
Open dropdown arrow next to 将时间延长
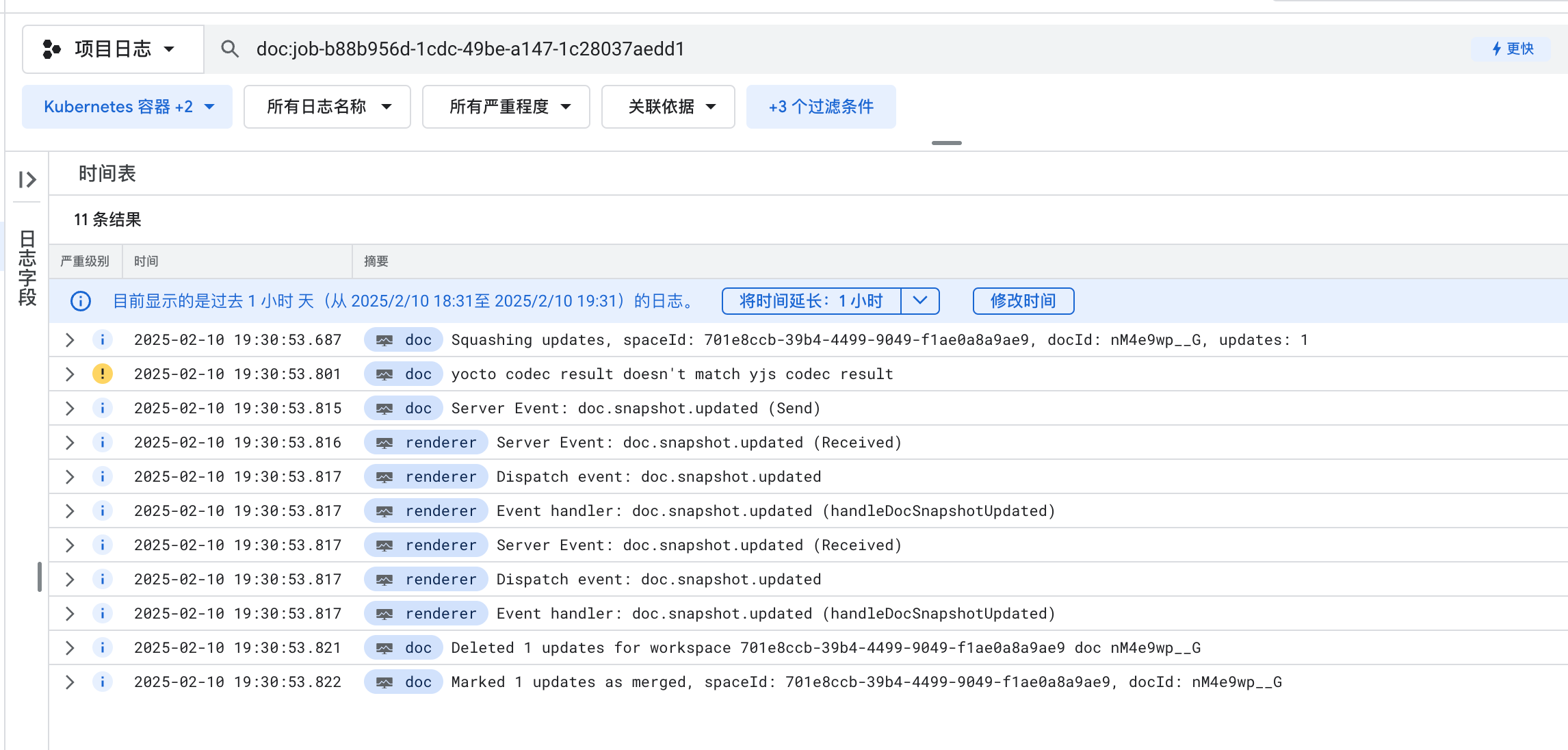(x=920, y=301)
